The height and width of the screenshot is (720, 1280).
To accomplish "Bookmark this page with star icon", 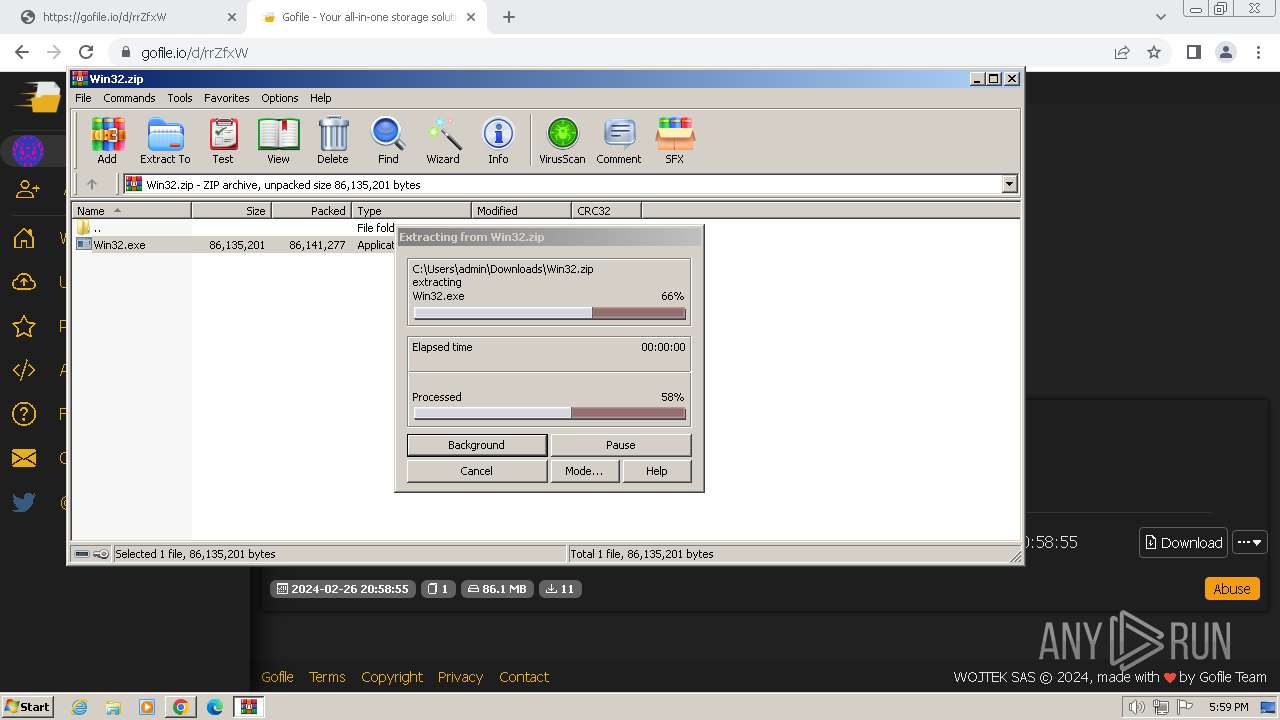I will point(1154,52).
